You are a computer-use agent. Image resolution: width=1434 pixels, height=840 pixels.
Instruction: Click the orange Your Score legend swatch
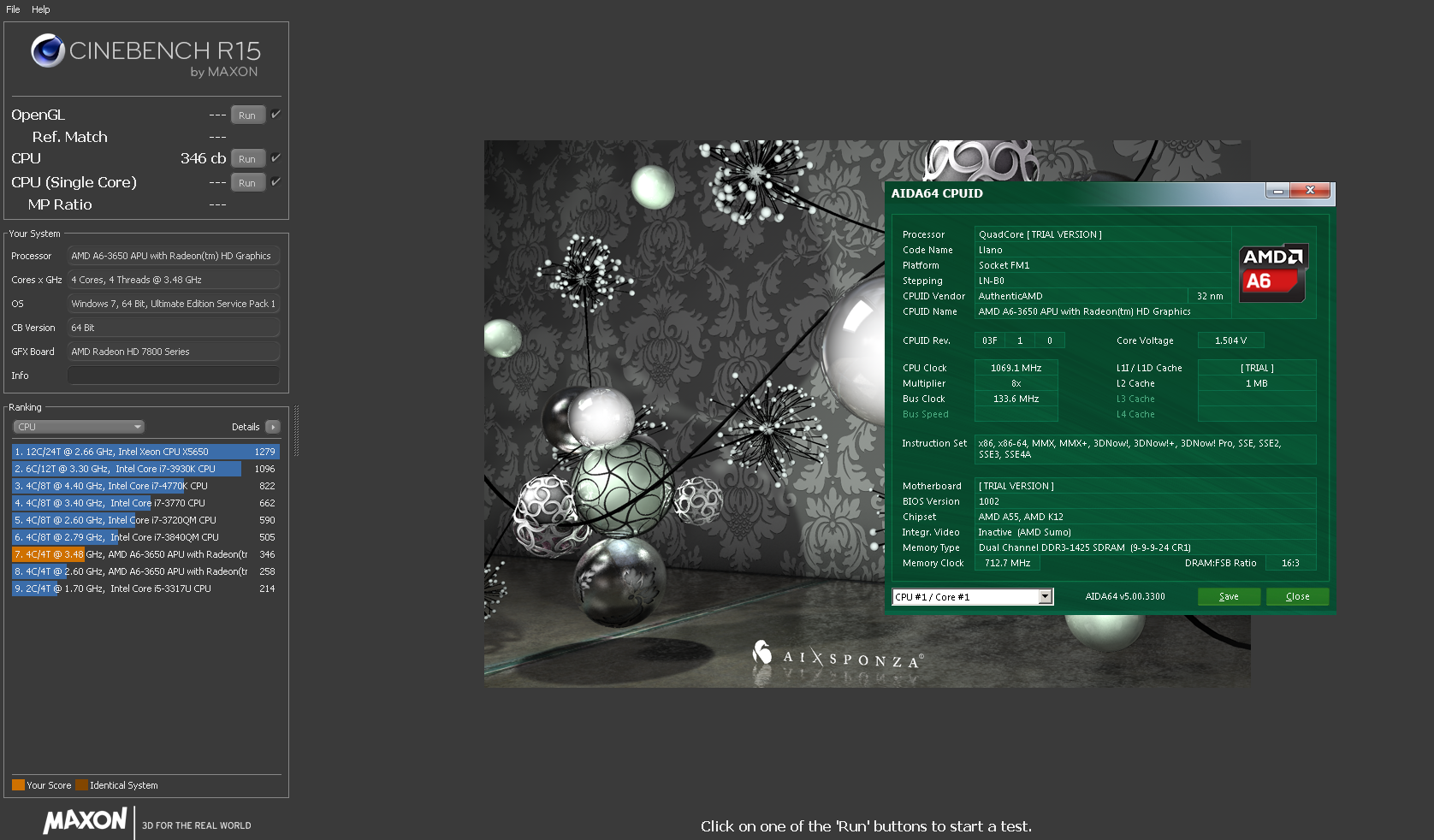(x=18, y=785)
